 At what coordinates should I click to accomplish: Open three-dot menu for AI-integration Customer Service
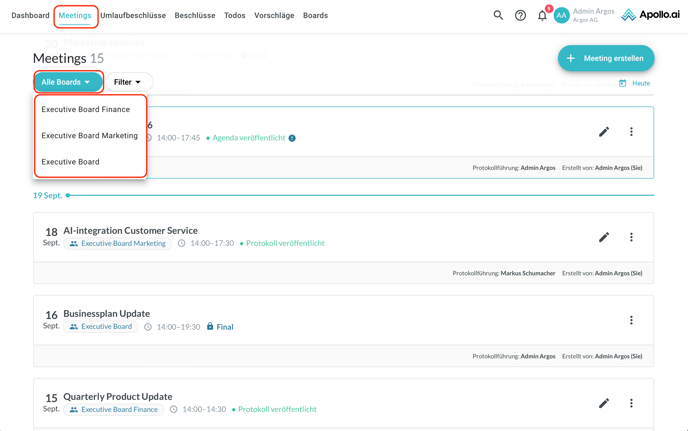pos(631,238)
